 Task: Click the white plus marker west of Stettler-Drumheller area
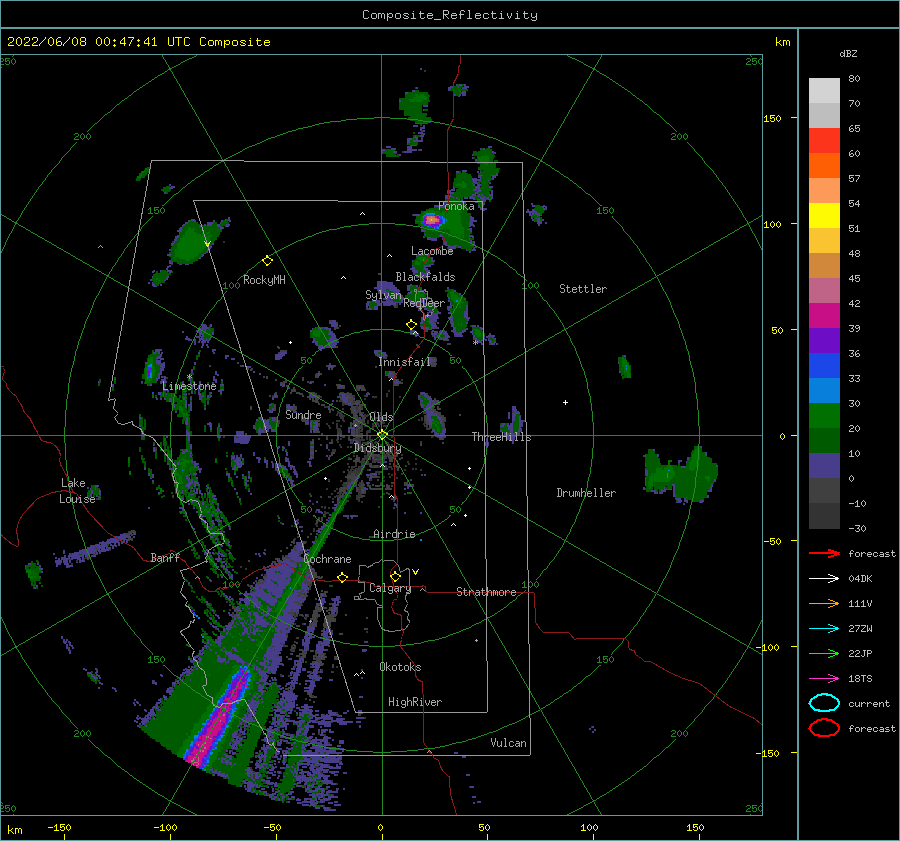pyautogui.click(x=565, y=402)
